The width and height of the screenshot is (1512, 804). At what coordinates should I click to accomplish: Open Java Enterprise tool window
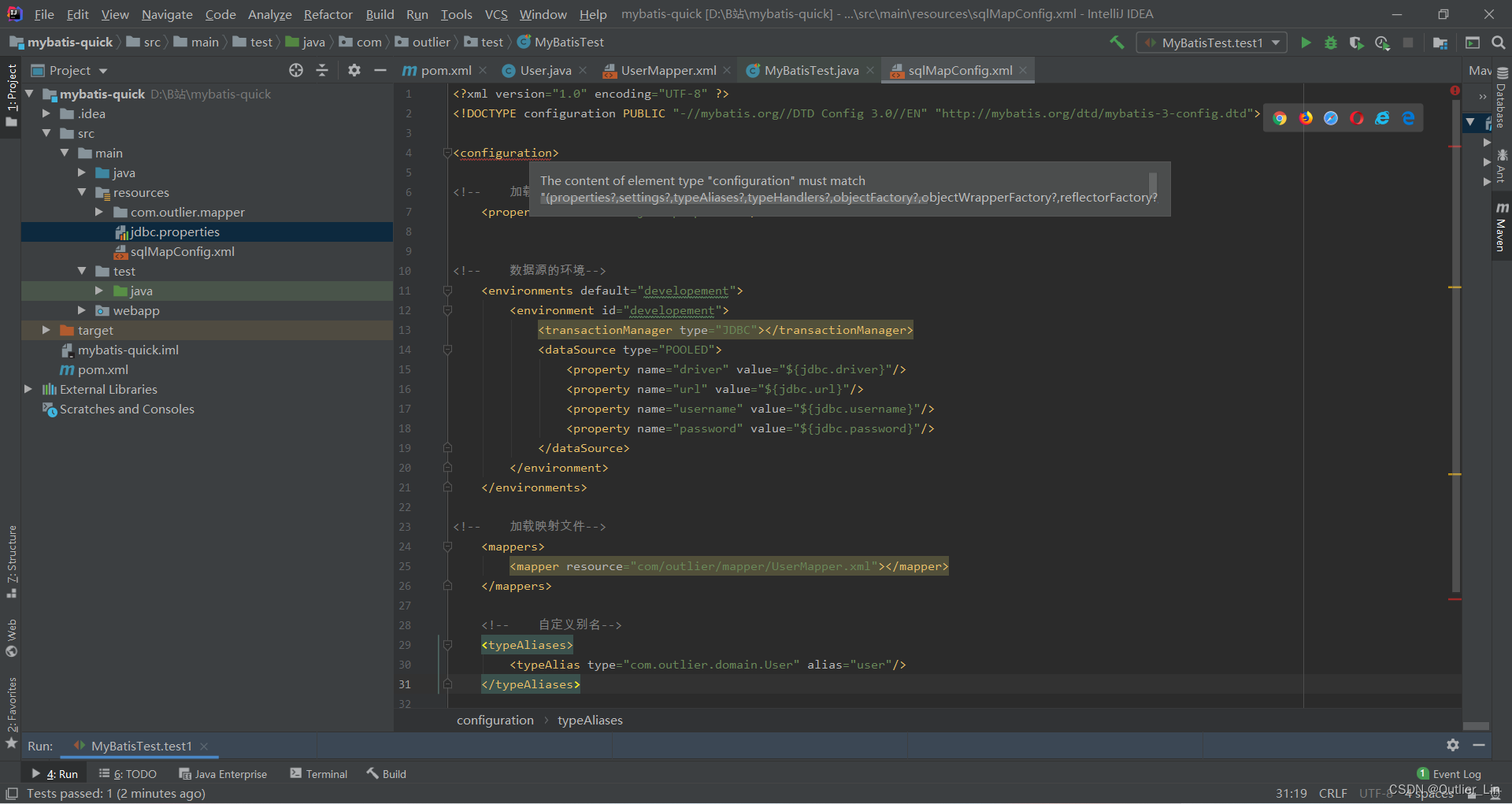point(224,774)
